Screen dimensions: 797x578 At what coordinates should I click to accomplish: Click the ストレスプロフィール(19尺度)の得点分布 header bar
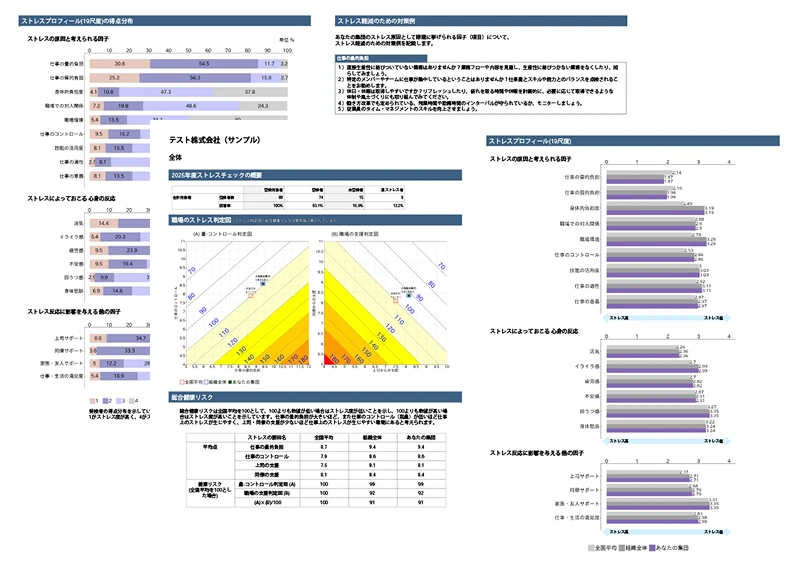pyautogui.click(x=165, y=21)
